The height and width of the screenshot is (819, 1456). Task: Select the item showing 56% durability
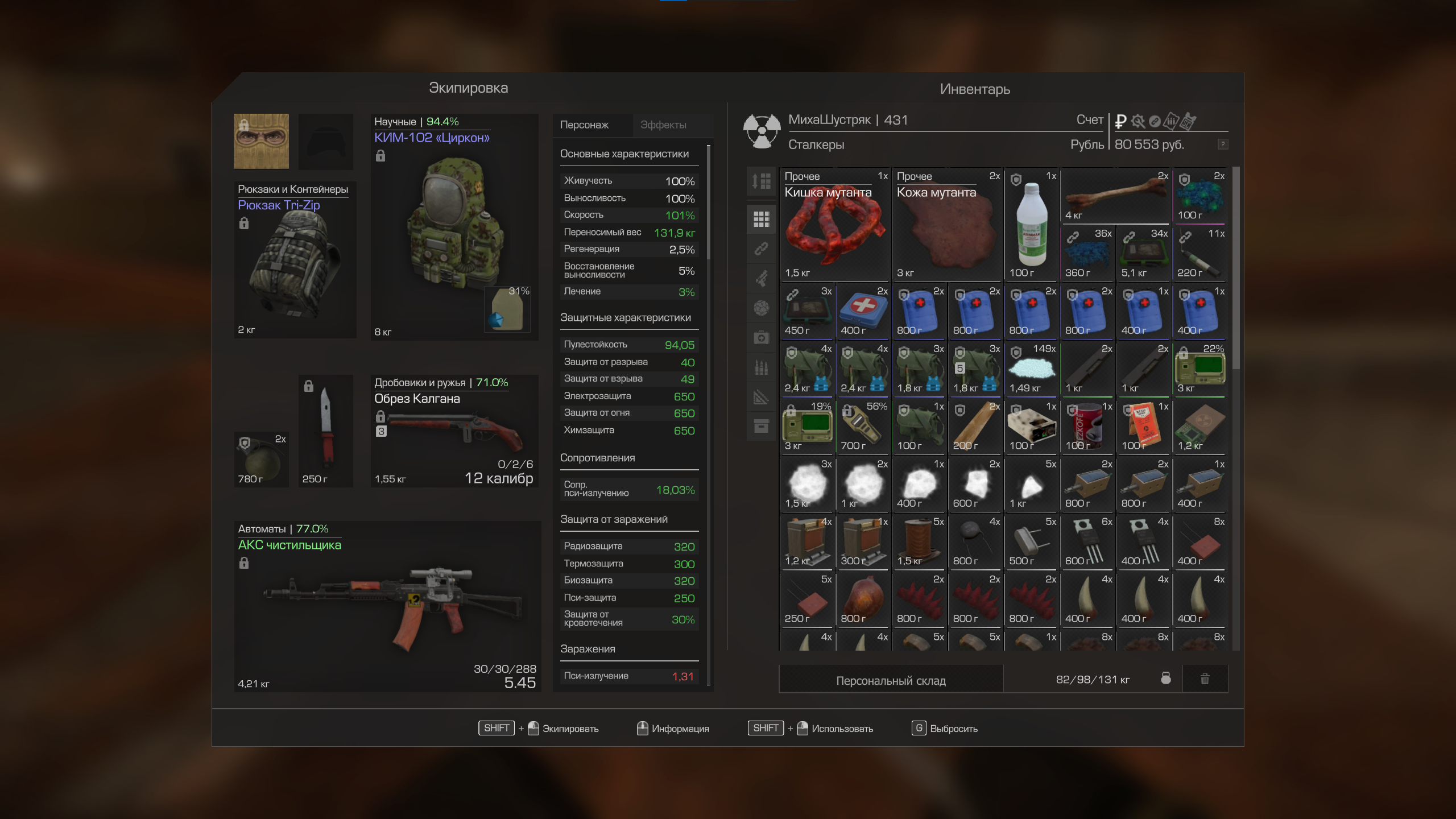pyautogui.click(x=863, y=426)
